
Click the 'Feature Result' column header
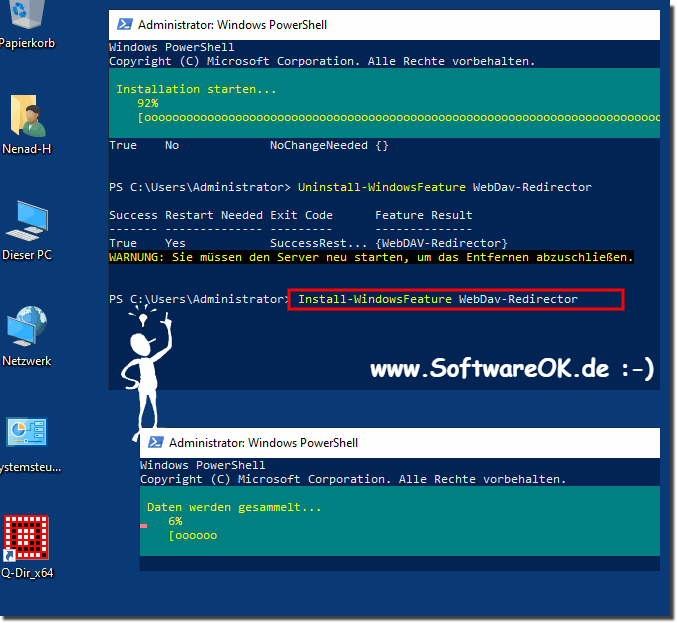coord(424,215)
